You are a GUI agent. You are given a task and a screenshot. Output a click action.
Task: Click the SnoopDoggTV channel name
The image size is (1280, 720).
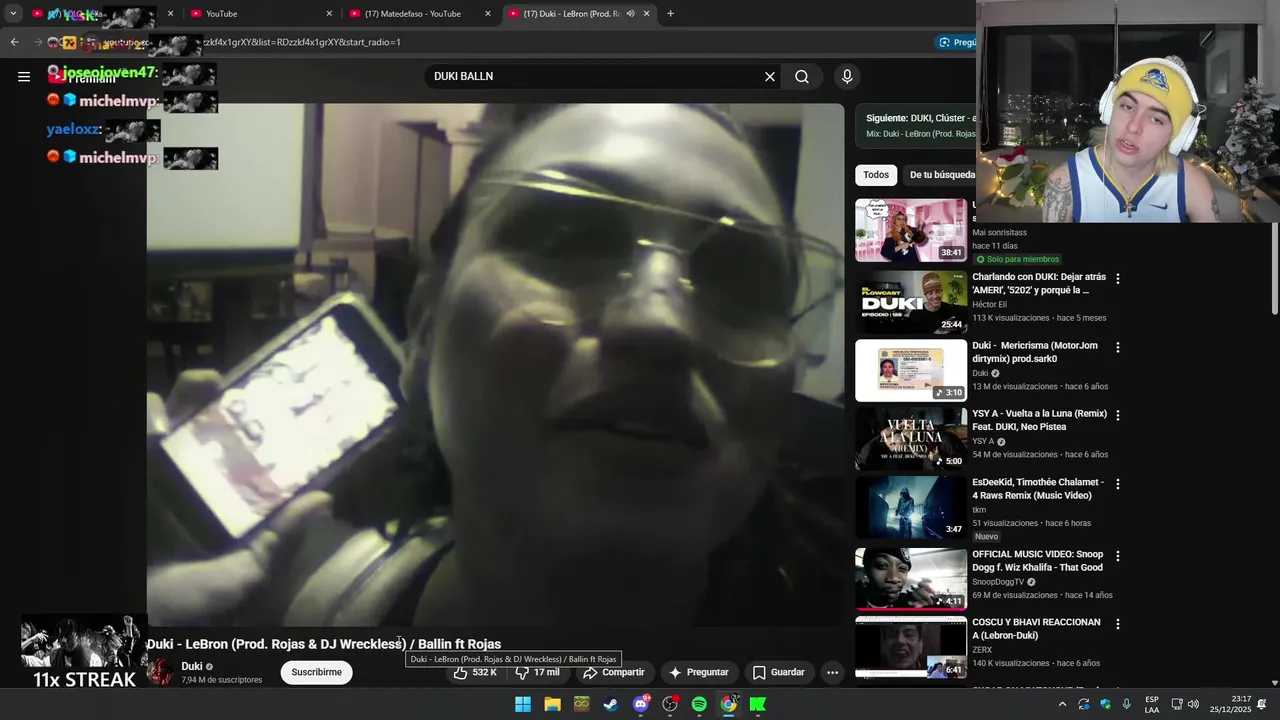point(998,582)
